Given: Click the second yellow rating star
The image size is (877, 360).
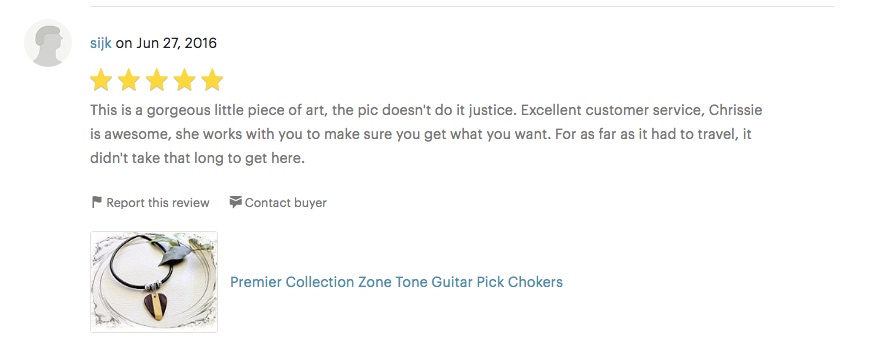Looking at the screenshot, I should click(x=129, y=80).
